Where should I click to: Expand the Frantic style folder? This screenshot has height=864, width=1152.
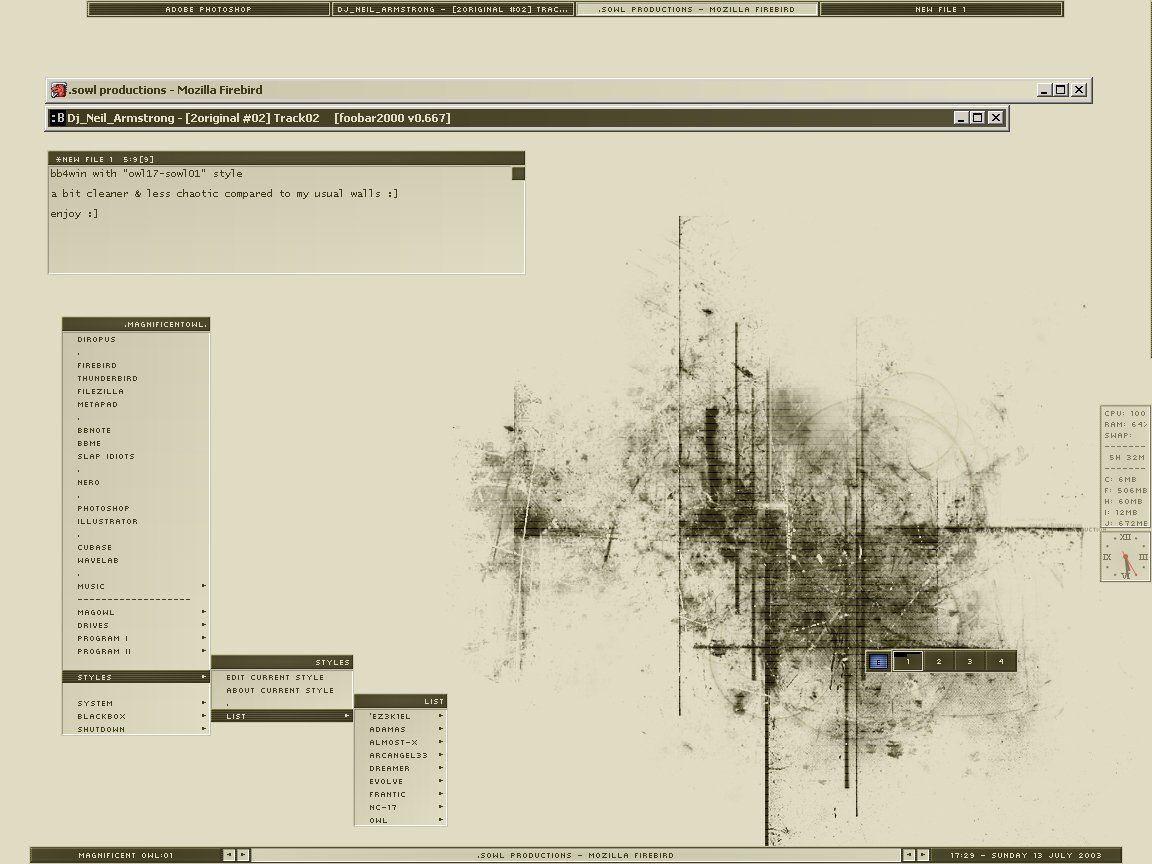(x=400, y=795)
